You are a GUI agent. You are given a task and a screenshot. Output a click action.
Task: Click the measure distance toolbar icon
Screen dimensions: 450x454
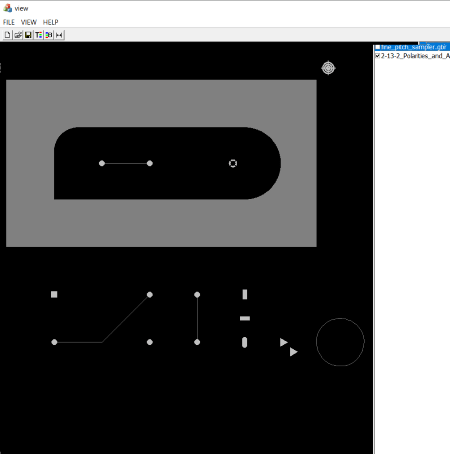point(59,35)
